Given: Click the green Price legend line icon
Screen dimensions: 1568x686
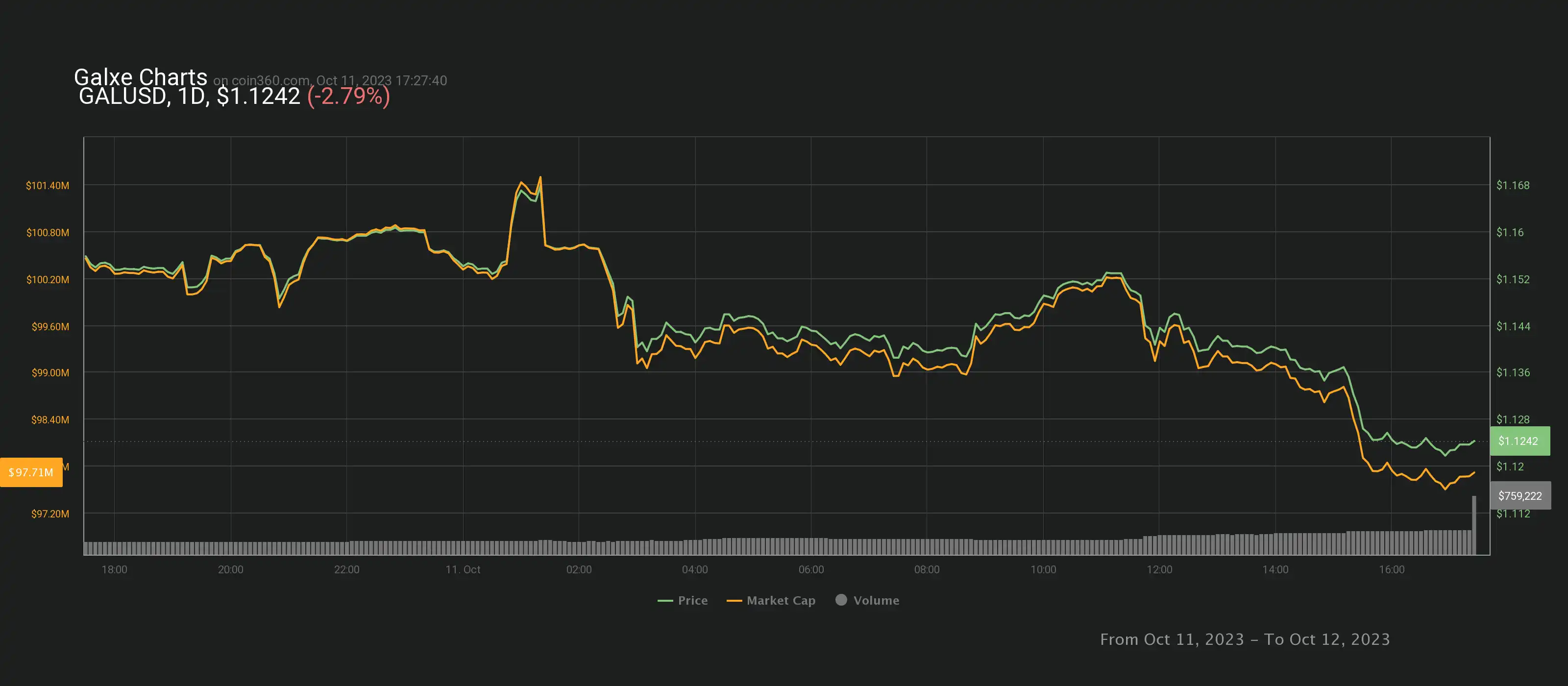Looking at the screenshot, I should [665, 601].
